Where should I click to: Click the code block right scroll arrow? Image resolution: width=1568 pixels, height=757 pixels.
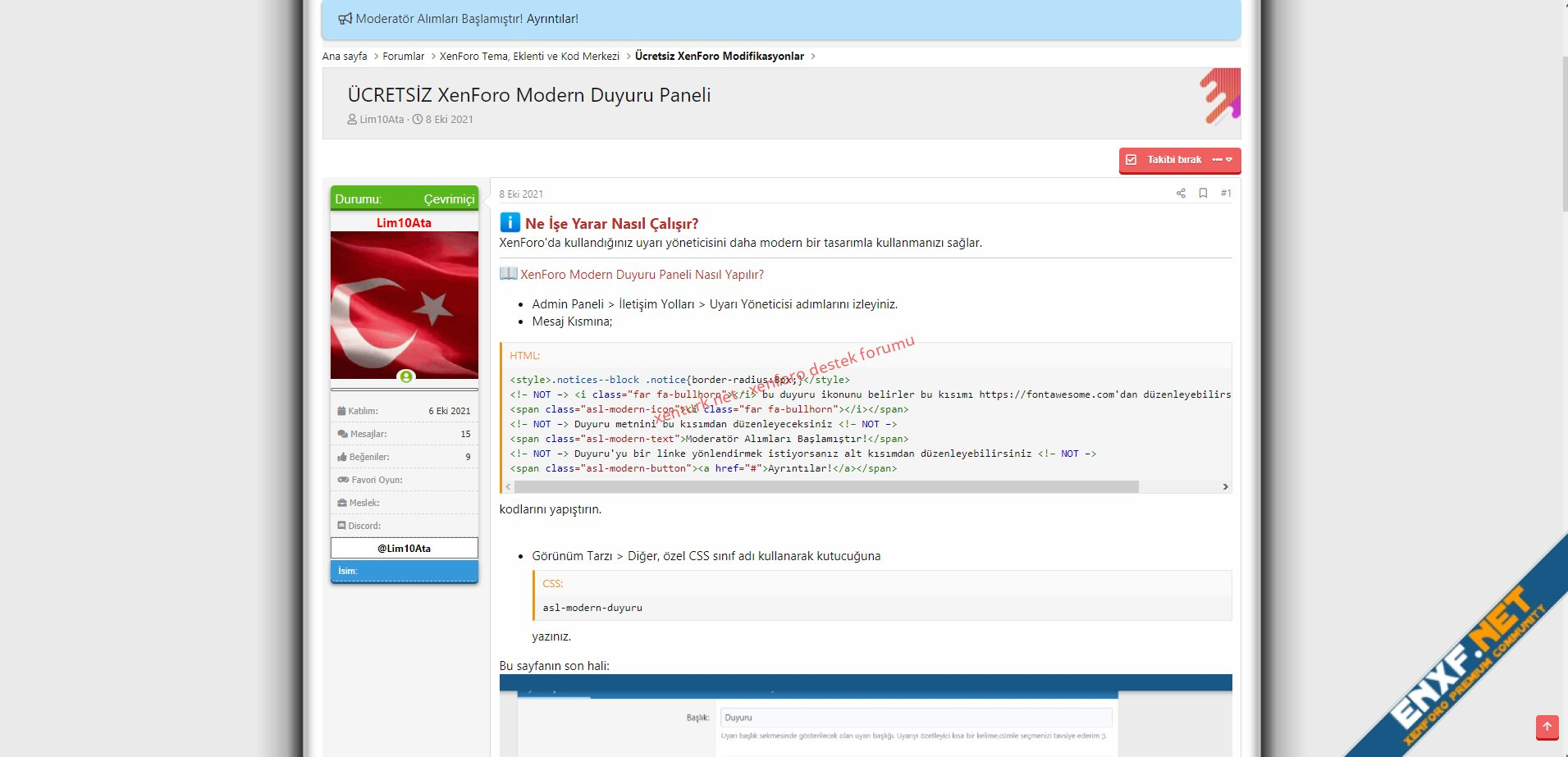pyautogui.click(x=1225, y=487)
